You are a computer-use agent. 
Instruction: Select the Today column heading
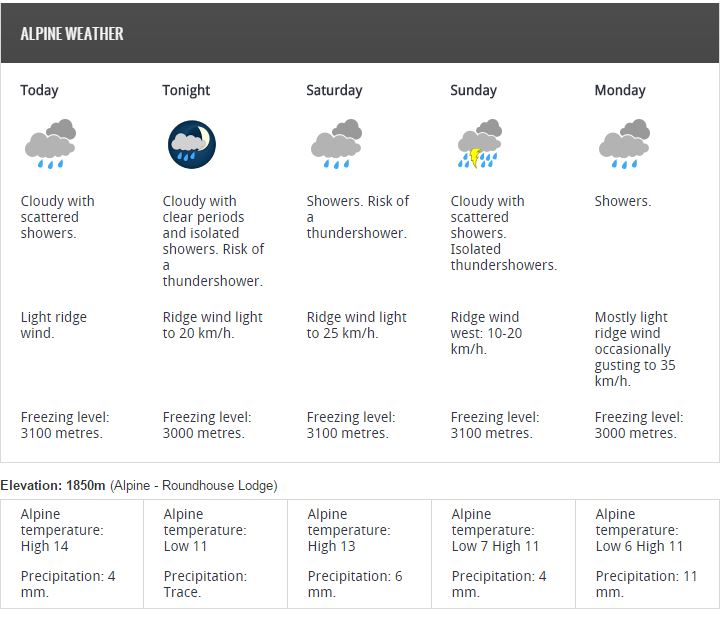[x=39, y=90]
